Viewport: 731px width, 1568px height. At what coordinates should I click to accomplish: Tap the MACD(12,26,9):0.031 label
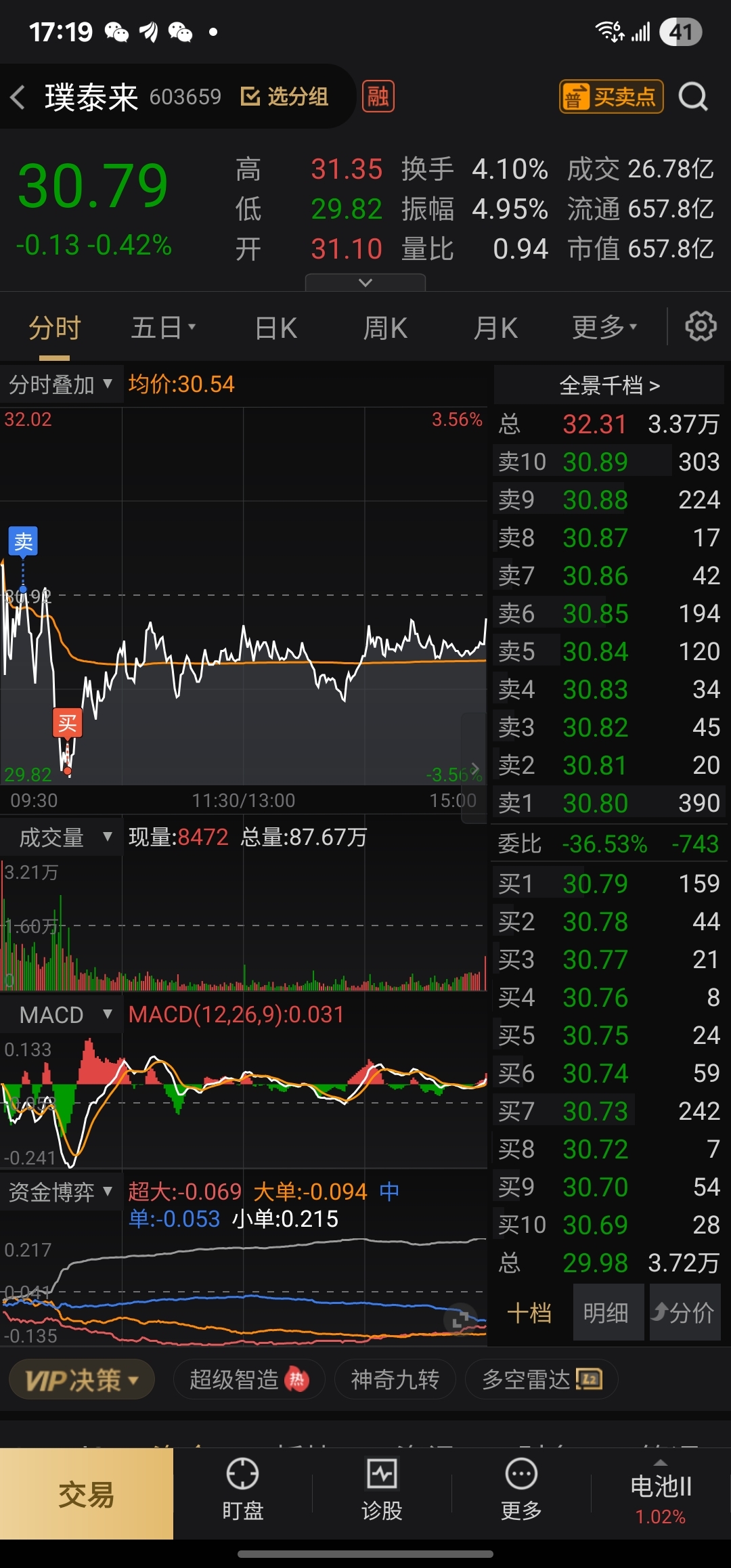click(236, 1014)
